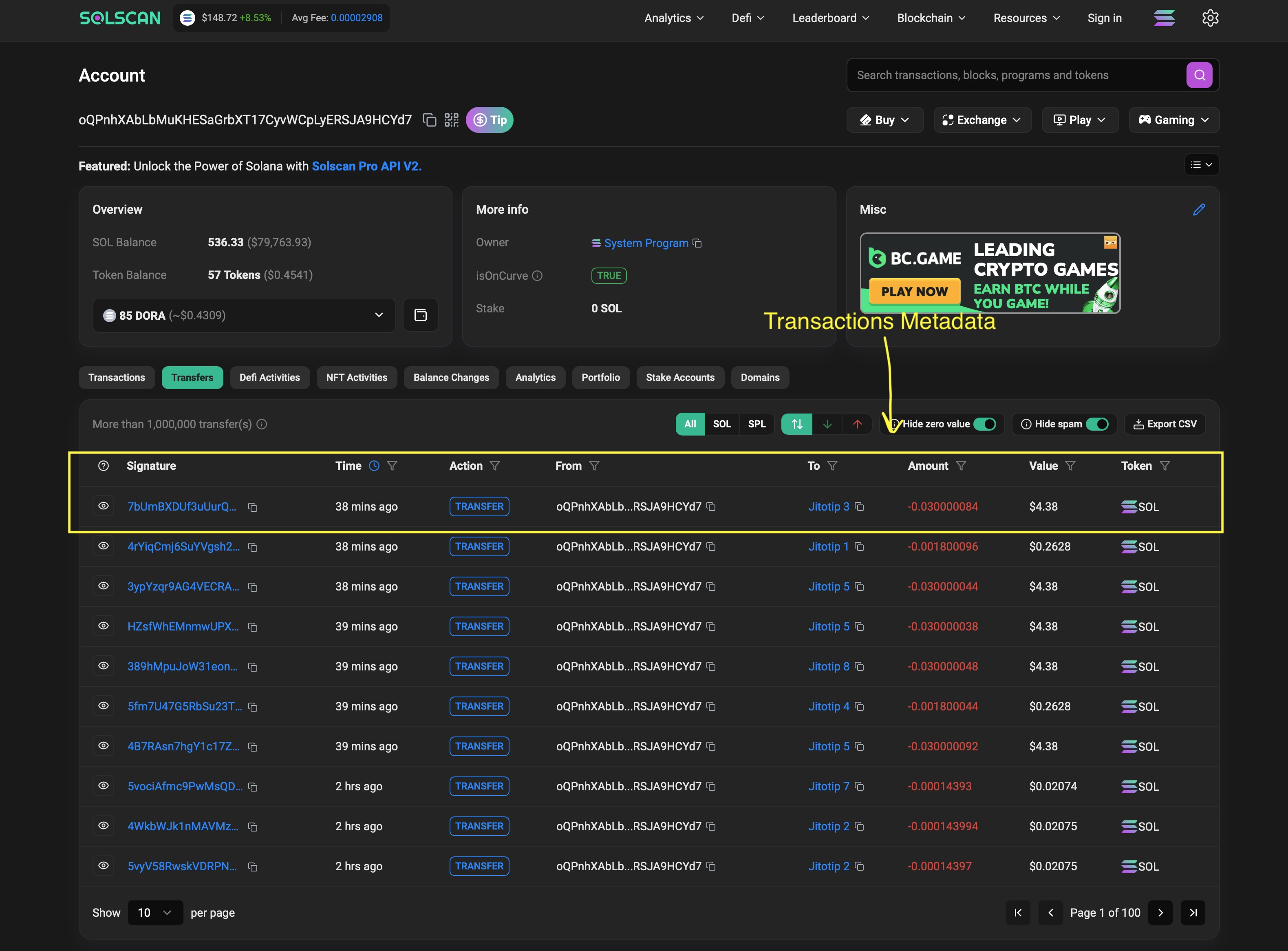Filter the To column
Image resolution: width=1288 pixels, height=951 pixels.
[x=832, y=466]
